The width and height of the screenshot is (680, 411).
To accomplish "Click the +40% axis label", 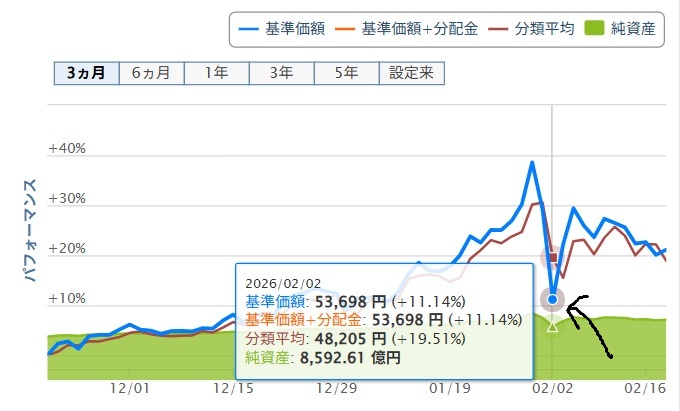I will point(67,148).
